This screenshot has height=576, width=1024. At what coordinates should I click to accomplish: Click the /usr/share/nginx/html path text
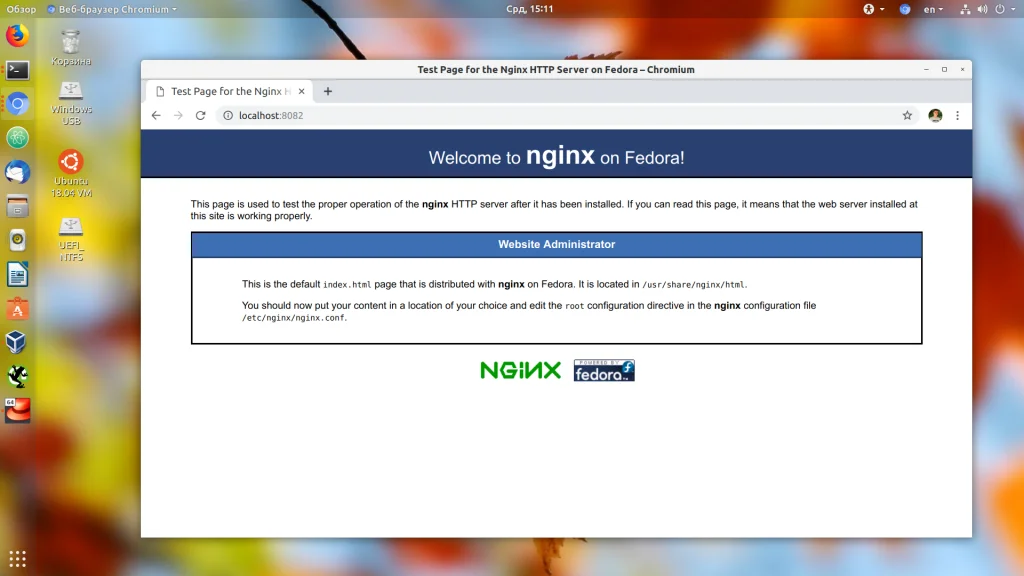694,285
